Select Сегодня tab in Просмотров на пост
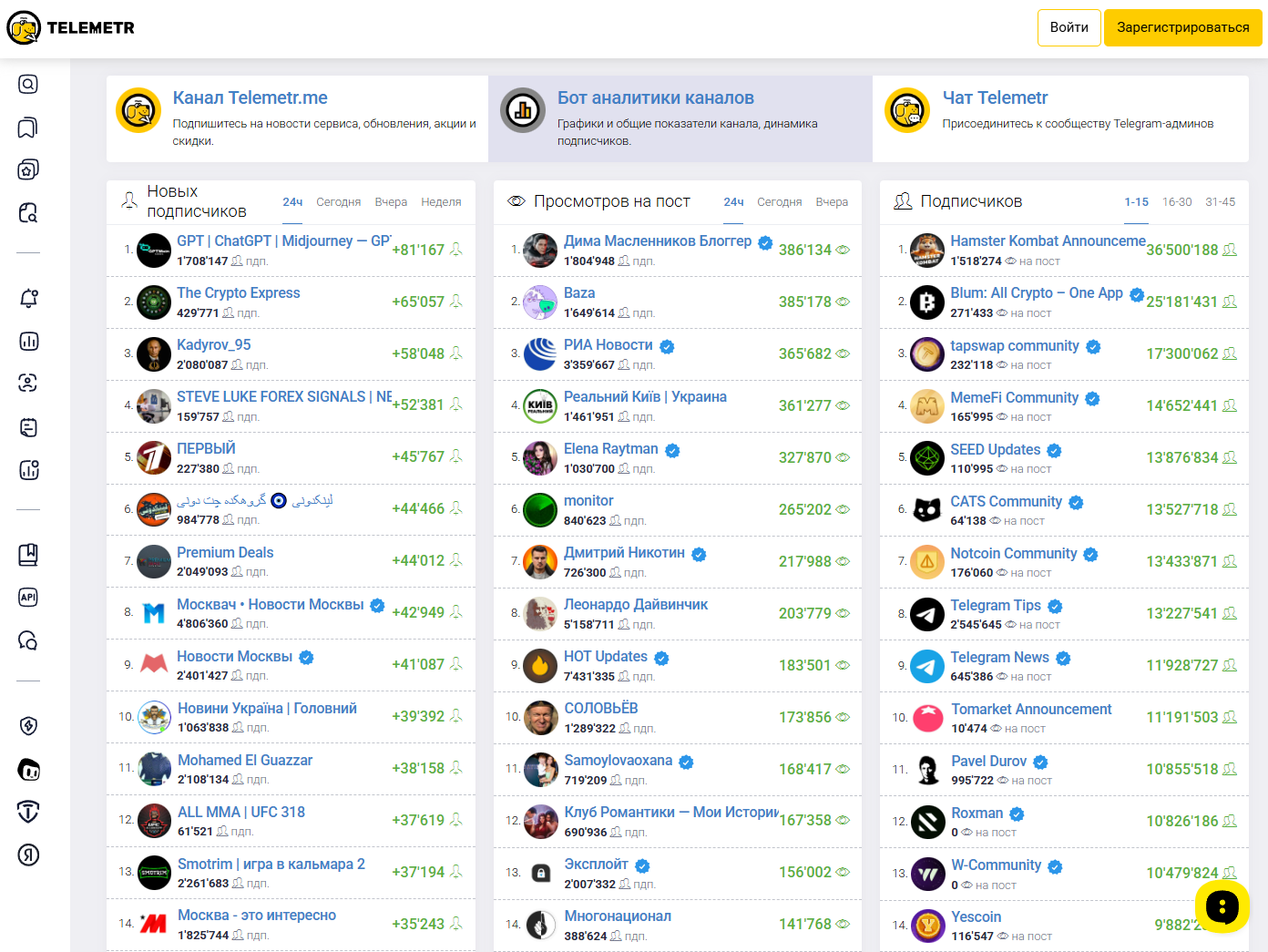 (780, 202)
